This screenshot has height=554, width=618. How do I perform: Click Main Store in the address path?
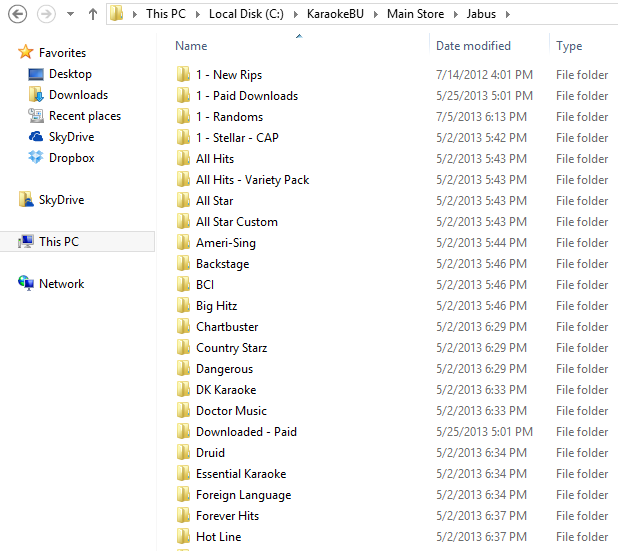pos(415,14)
